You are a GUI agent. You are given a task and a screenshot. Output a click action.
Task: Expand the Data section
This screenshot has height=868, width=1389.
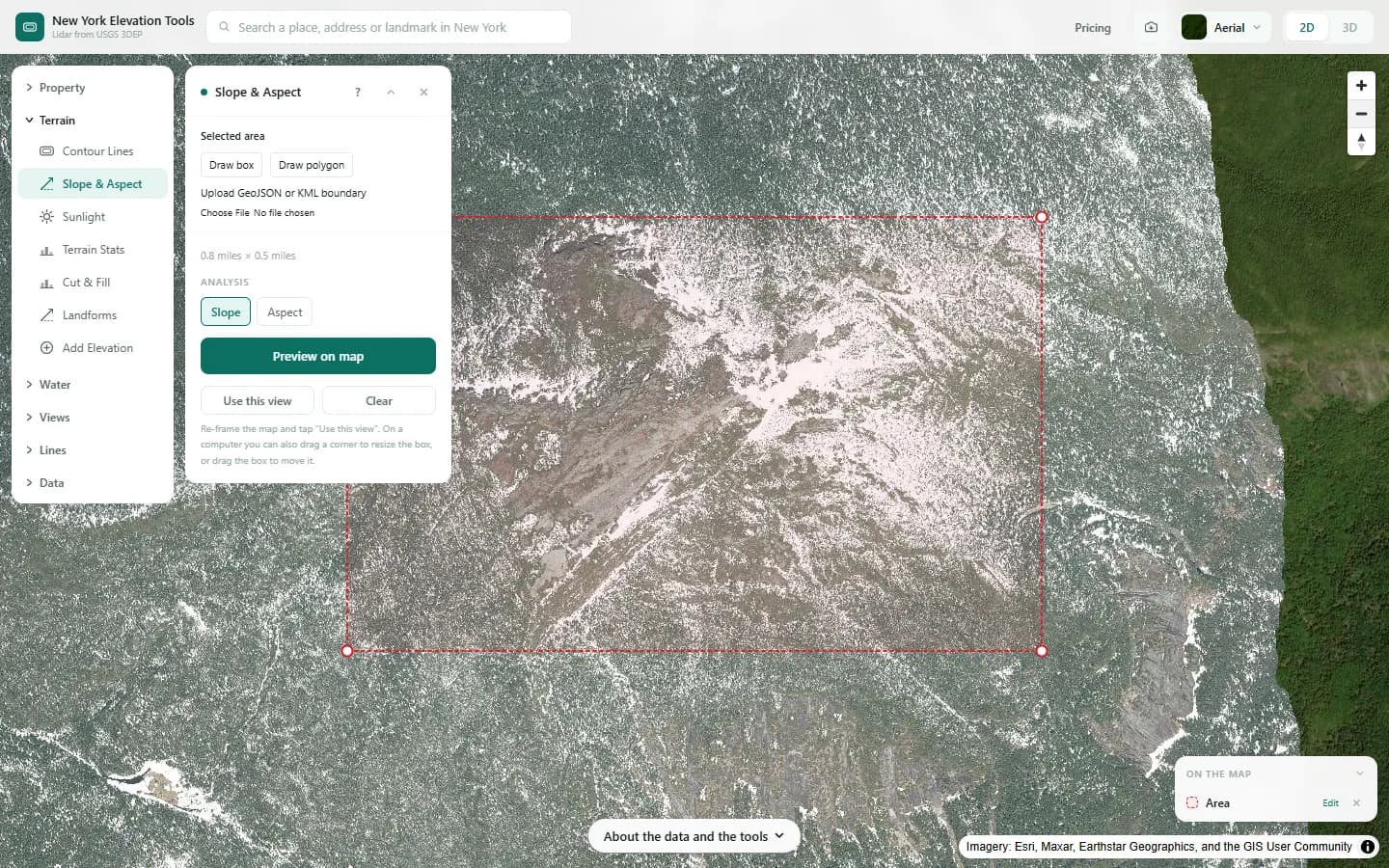point(93,483)
